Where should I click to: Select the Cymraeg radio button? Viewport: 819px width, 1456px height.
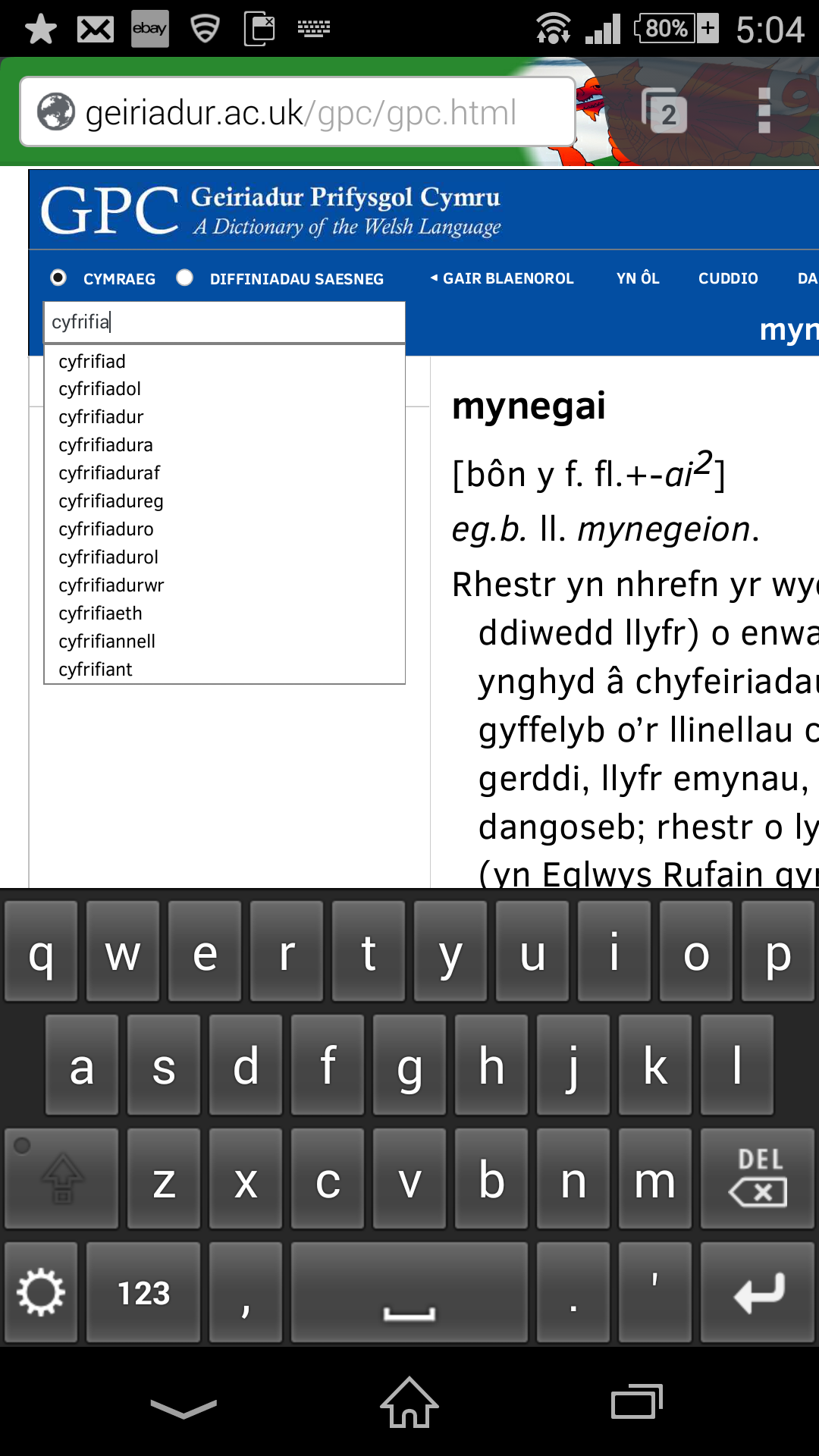[x=58, y=278]
